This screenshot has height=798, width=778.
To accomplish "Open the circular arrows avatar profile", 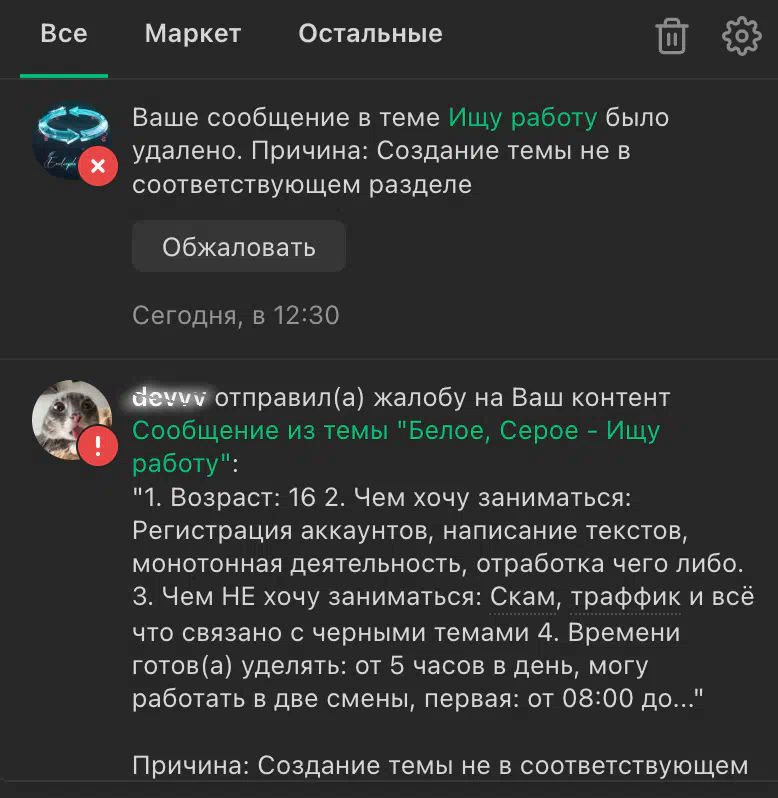I will point(71,139).
